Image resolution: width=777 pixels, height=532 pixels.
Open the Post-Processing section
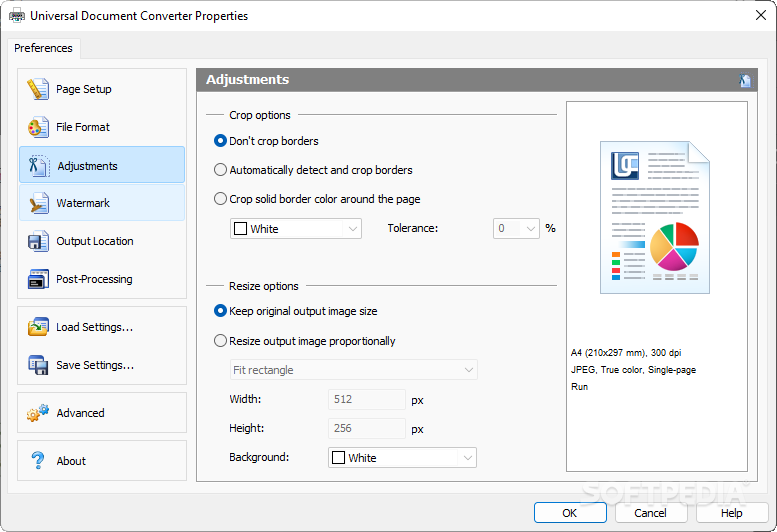click(x=102, y=279)
